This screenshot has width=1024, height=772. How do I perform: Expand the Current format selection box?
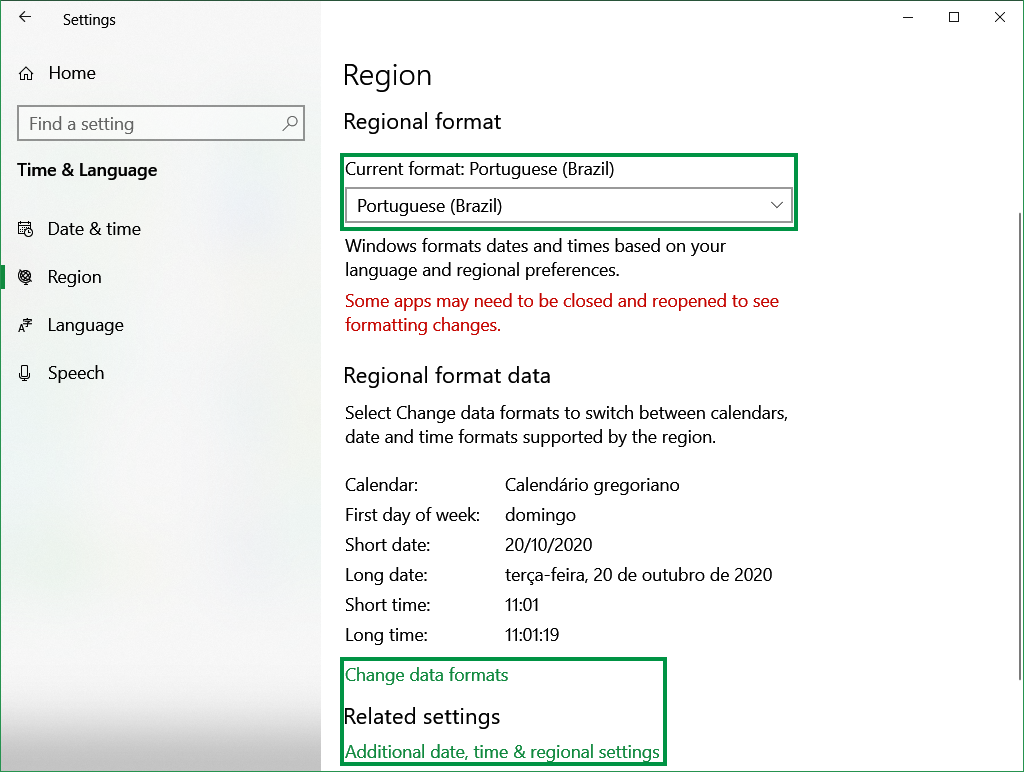pos(568,205)
